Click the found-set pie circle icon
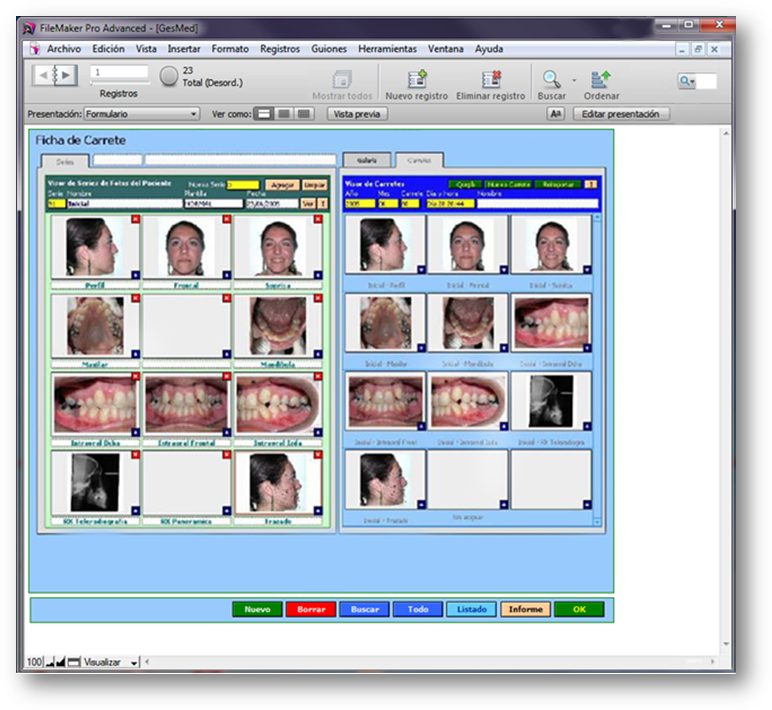772x710 pixels. (x=169, y=76)
